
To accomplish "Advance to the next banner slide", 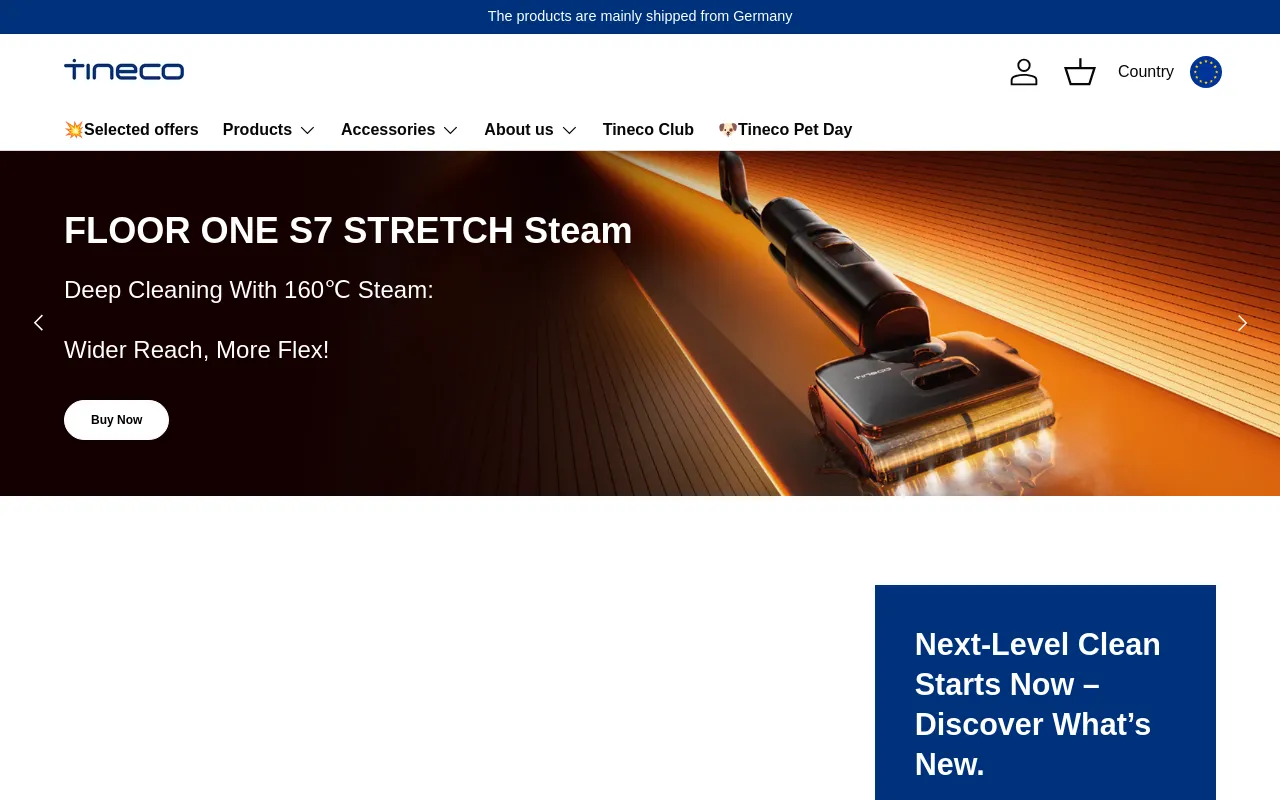I will pos(1242,323).
